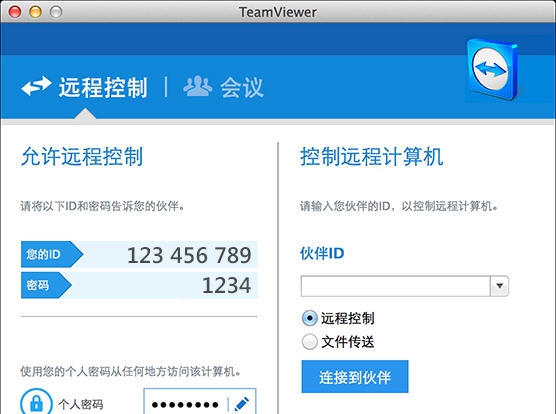Click the pencil edit password icon
Viewport: 556px width, 414px height.
[x=242, y=404]
